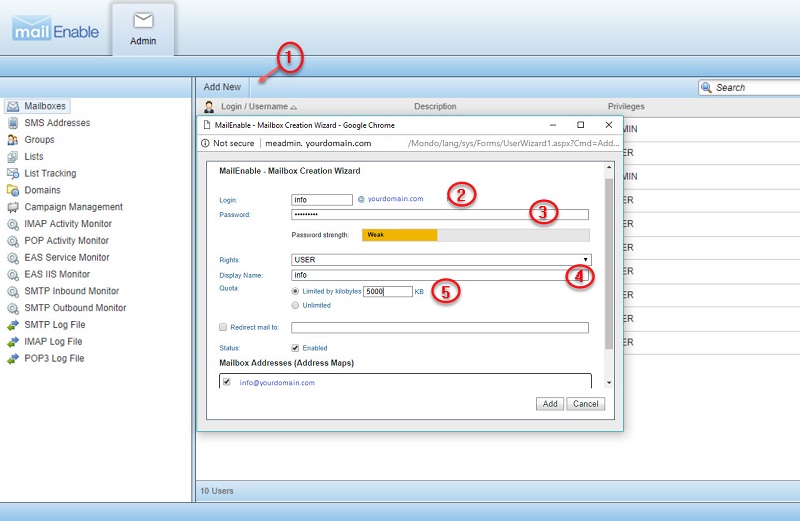Click the 10 Users status text
This screenshot has height=521, width=800.
[x=217, y=491]
